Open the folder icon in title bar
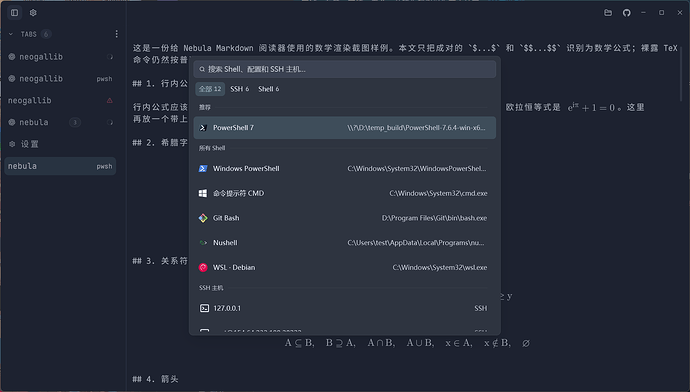The width and height of the screenshot is (690, 392). pyautogui.click(x=608, y=13)
